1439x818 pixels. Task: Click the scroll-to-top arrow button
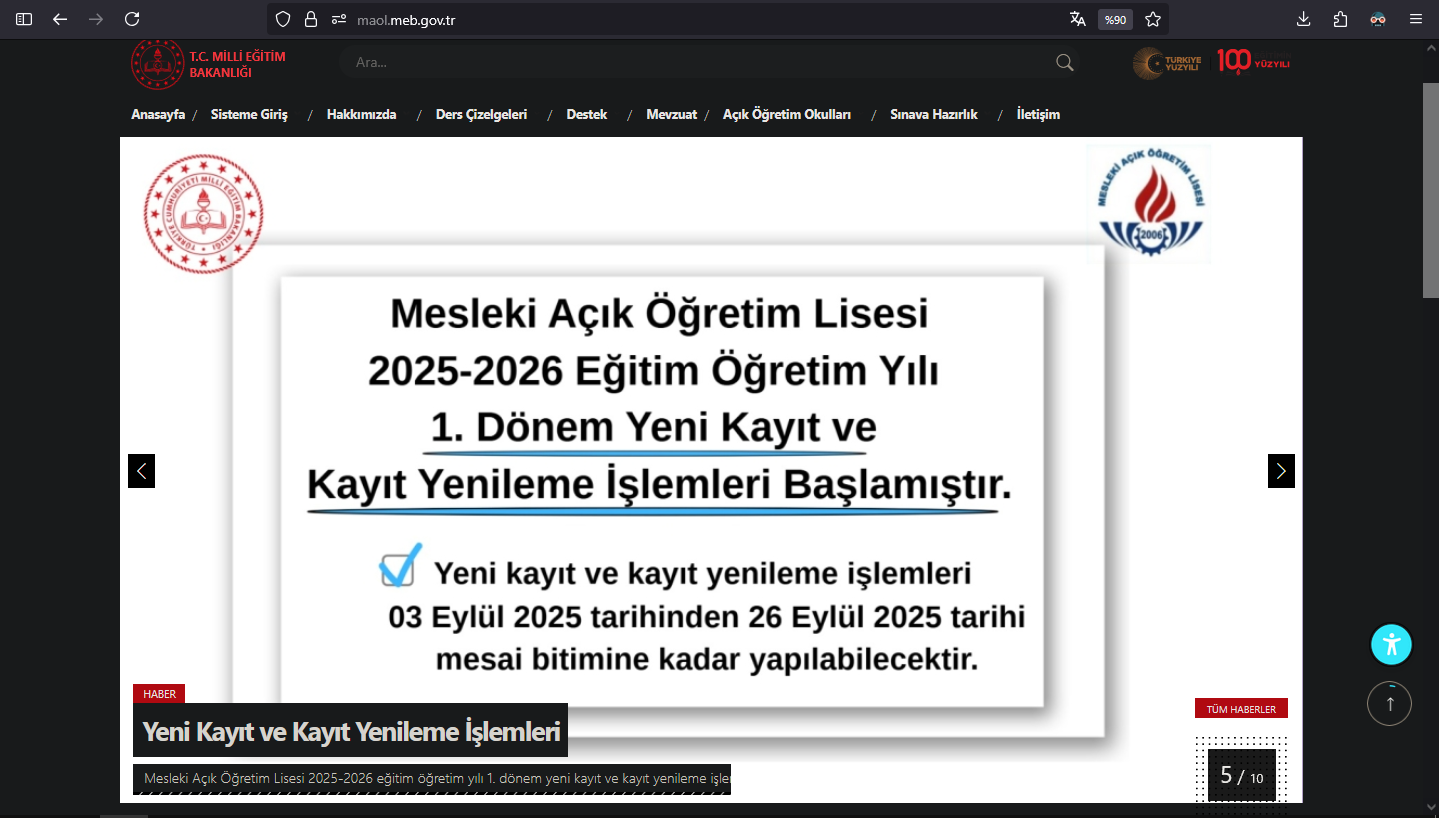tap(1389, 703)
